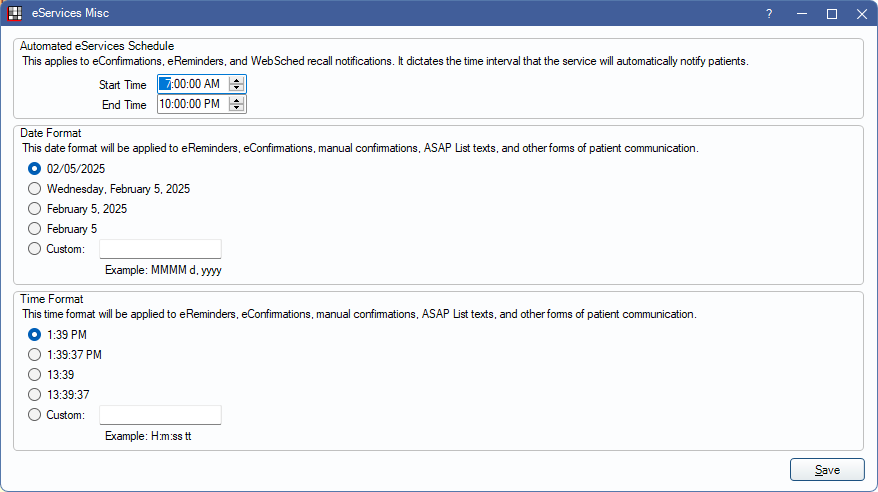This screenshot has width=878, height=492.
Task: Select the February 5, 2025 date format
Action: tap(35, 209)
